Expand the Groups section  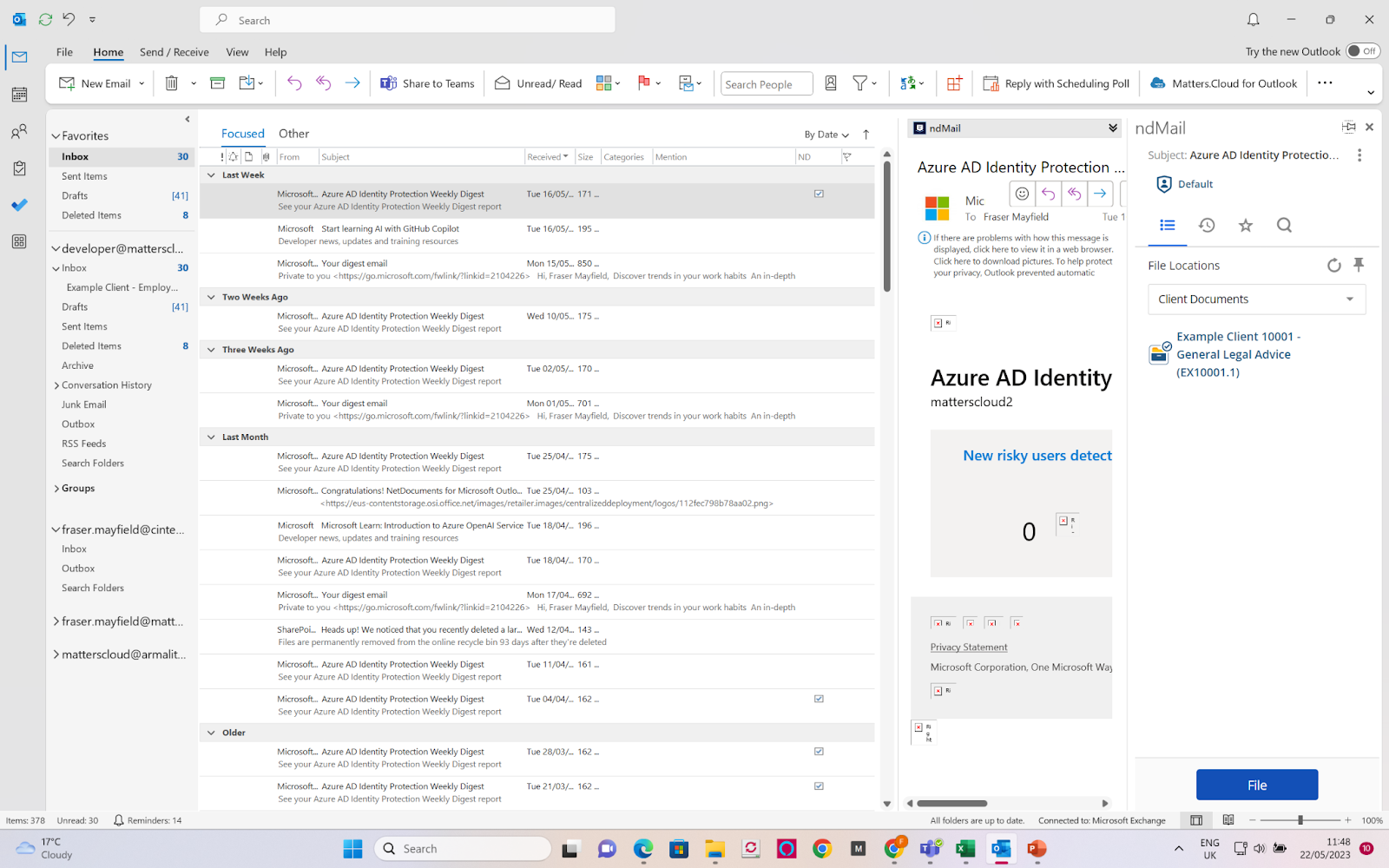56,489
